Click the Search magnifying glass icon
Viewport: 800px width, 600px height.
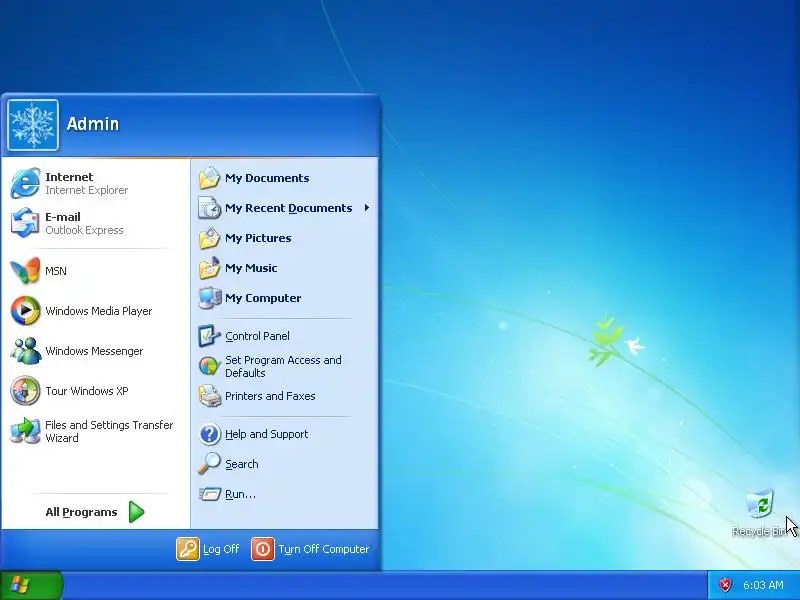[x=209, y=464]
